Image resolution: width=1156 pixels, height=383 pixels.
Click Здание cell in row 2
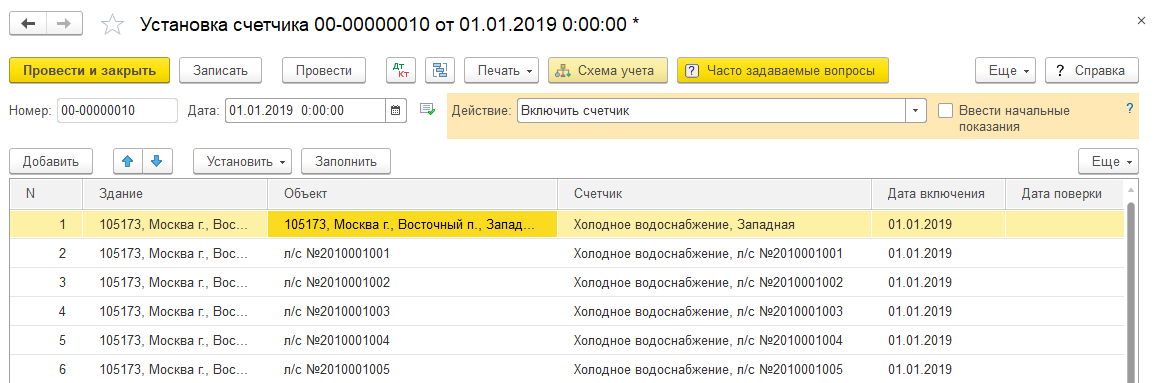(x=174, y=253)
